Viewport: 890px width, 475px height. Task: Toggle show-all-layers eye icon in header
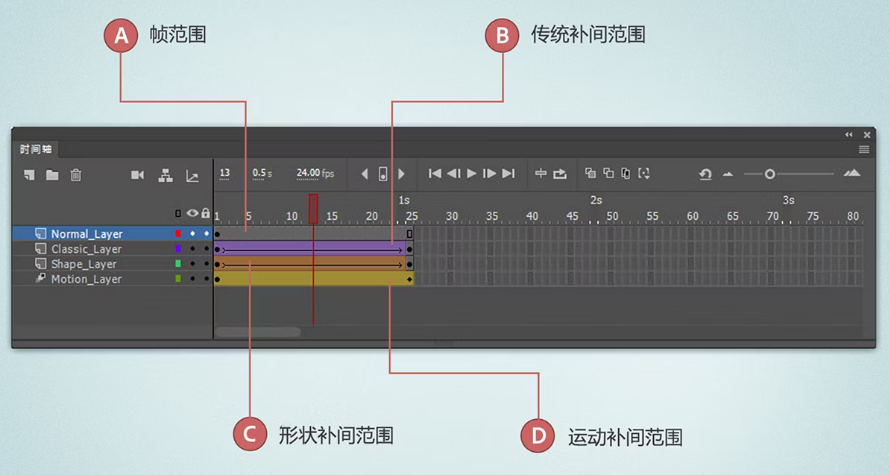(x=193, y=213)
